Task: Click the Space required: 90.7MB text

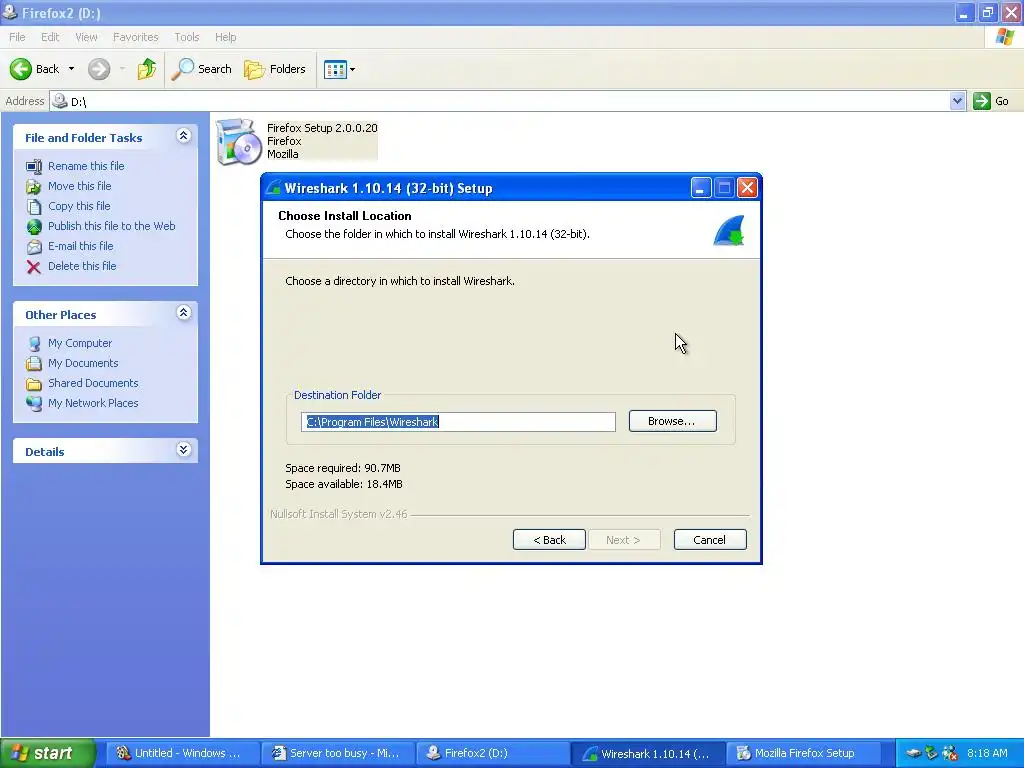Action: [343, 468]
